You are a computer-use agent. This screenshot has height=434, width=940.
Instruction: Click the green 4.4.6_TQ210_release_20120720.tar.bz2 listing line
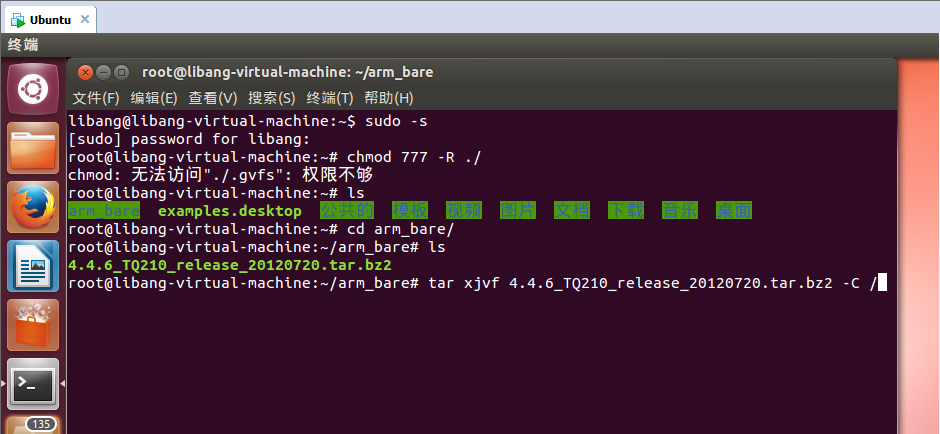click(230, 265)
